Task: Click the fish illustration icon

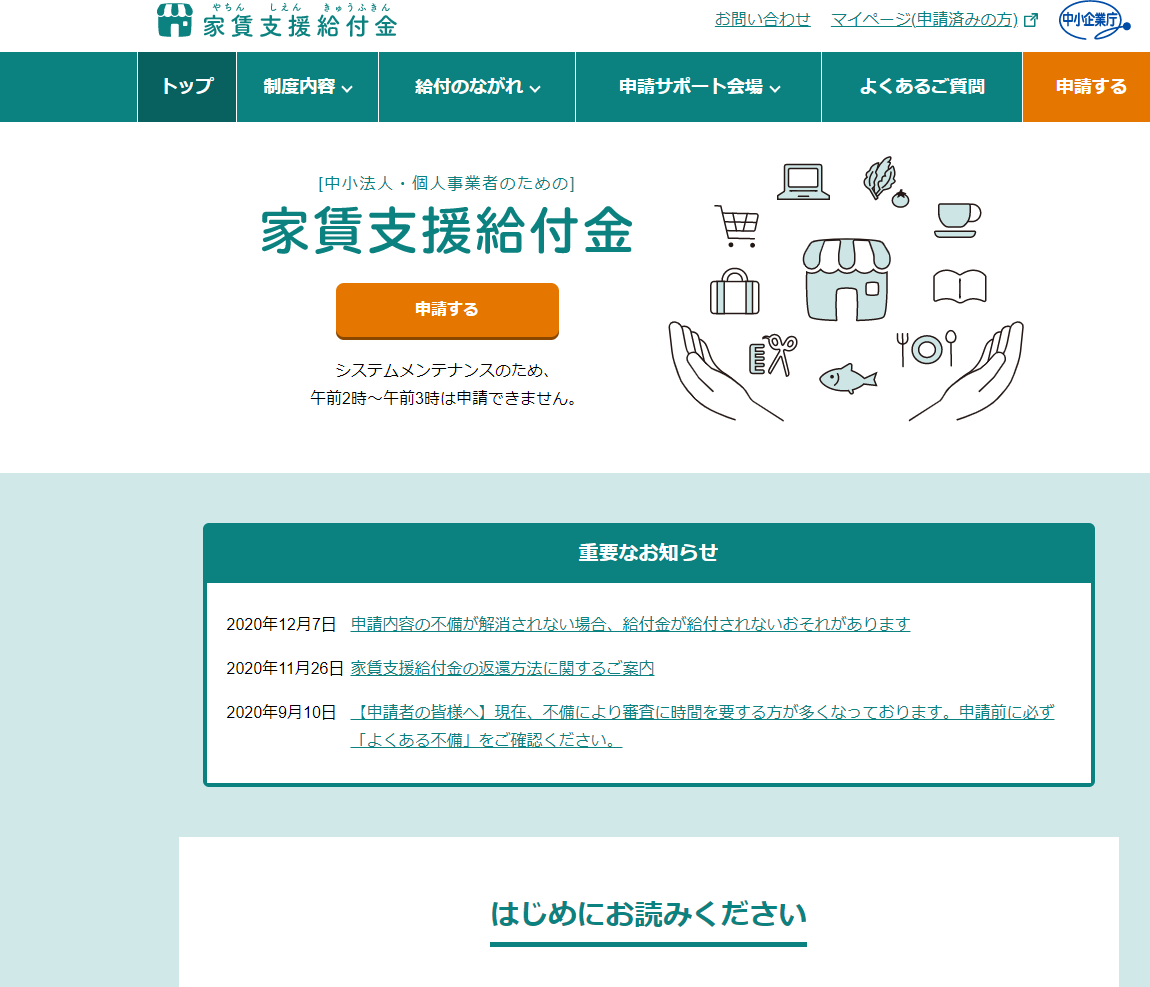Action: (x=847, y=378)
